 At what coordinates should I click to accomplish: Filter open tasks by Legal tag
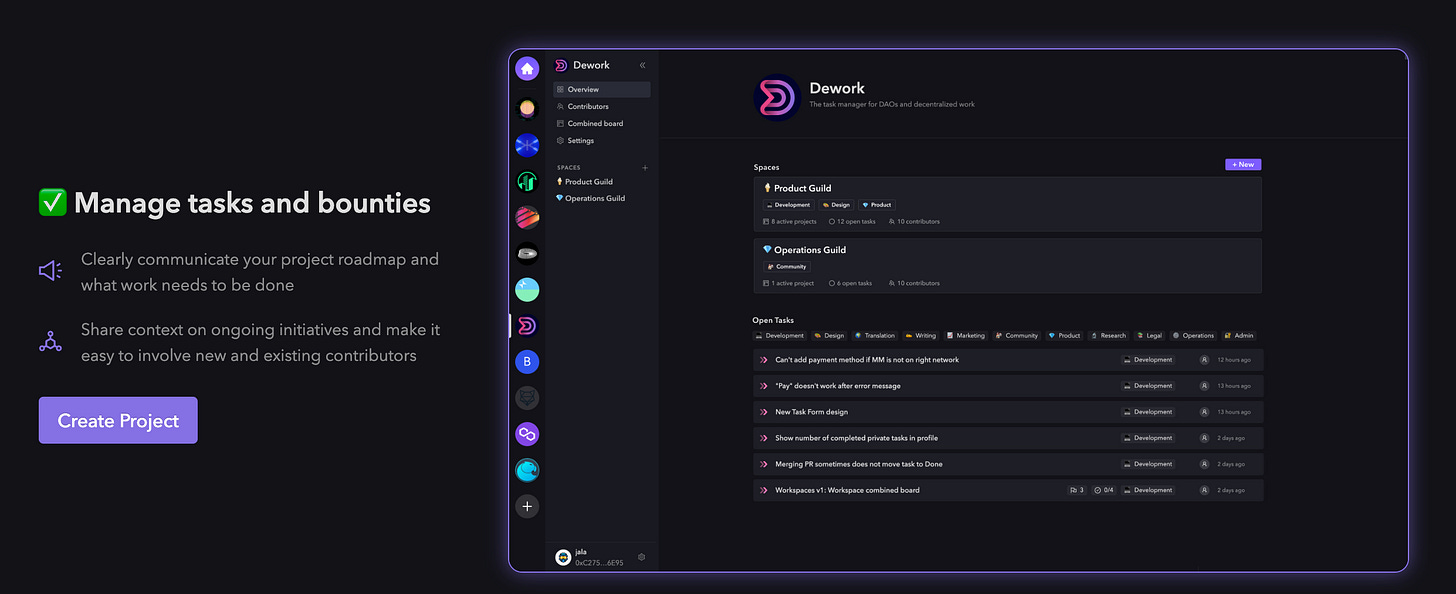(1149, 336)
